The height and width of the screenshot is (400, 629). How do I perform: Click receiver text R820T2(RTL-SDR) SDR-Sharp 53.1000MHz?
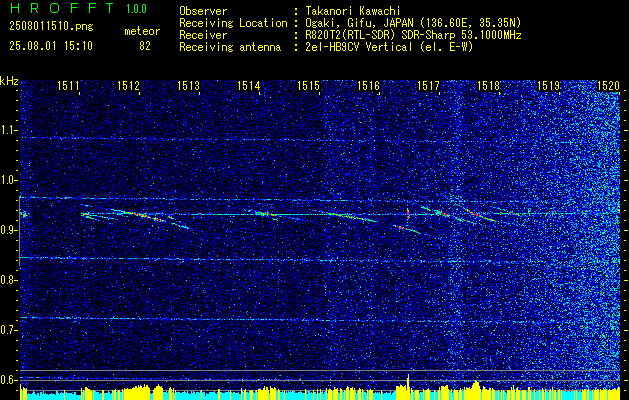[x=413, y=35]
